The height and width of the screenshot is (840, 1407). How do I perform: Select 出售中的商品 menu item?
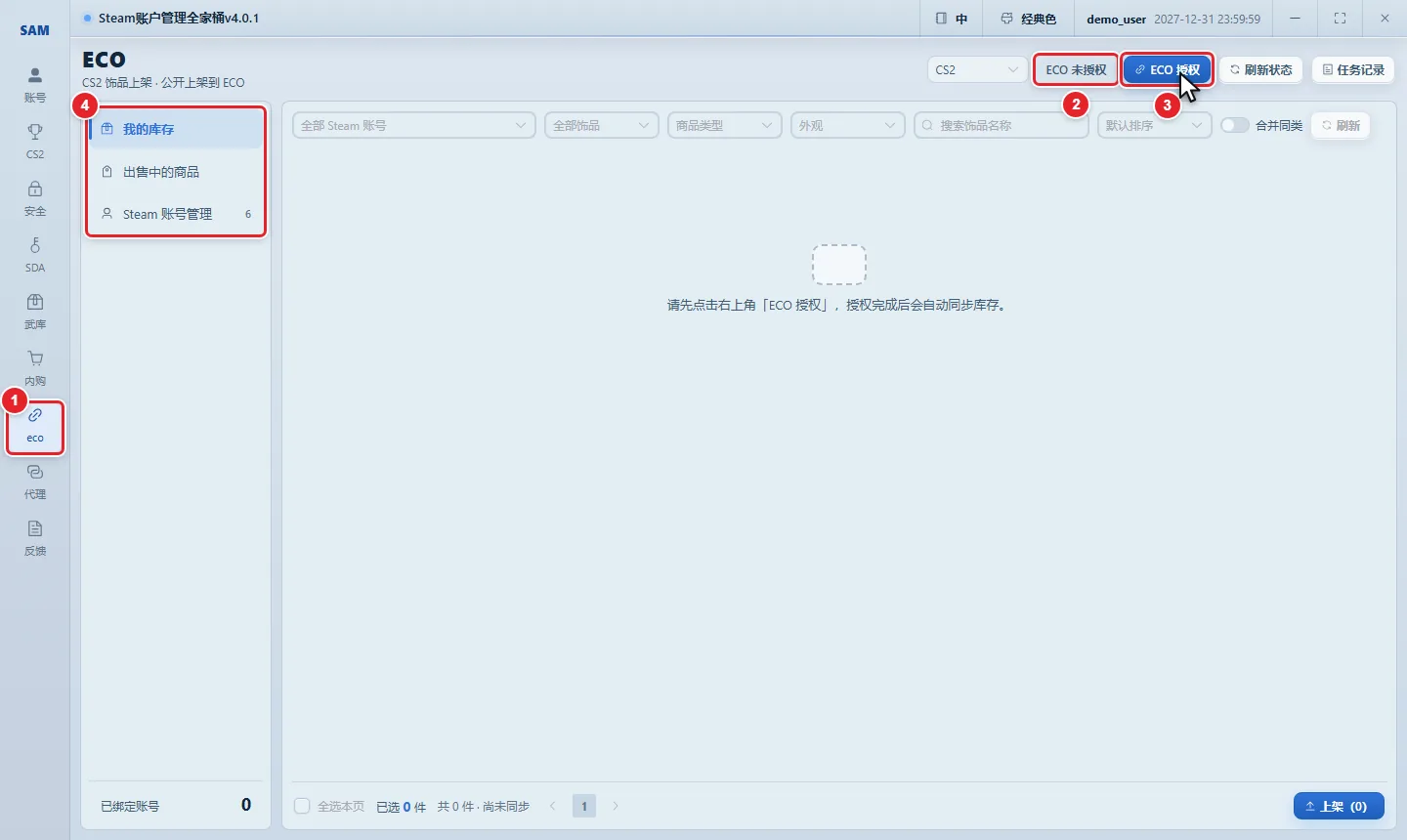tap(176, 172)
